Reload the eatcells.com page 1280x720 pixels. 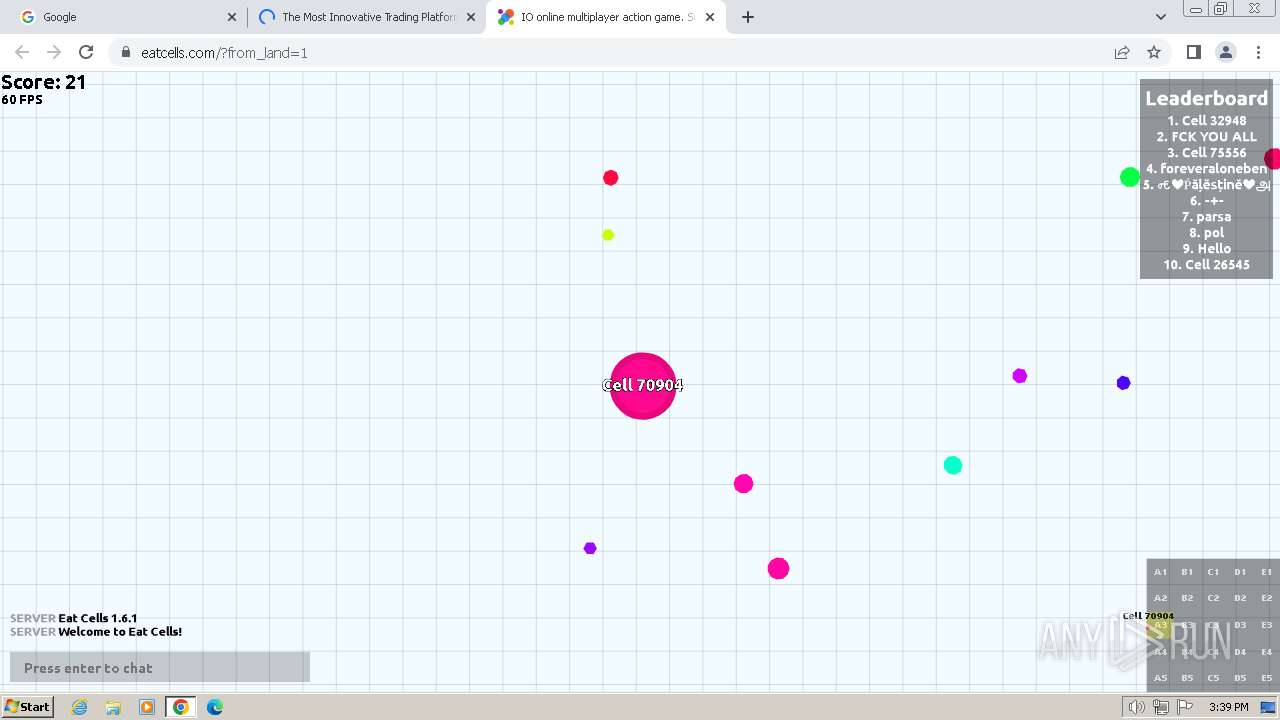(86, 52)
